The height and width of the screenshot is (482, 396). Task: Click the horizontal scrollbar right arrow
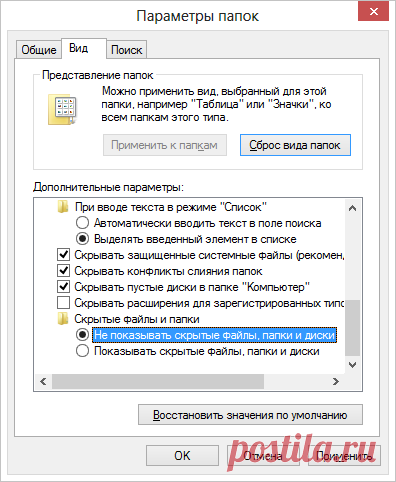(336, 381)
